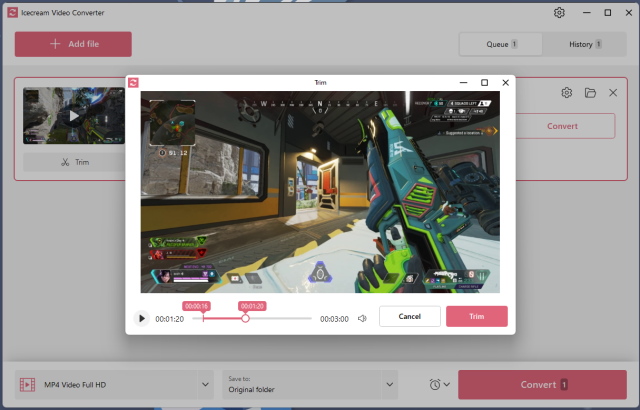Click the alarm clock scheduler icon
The height and width of the screenshot is (410, 640).
[434, 384]
